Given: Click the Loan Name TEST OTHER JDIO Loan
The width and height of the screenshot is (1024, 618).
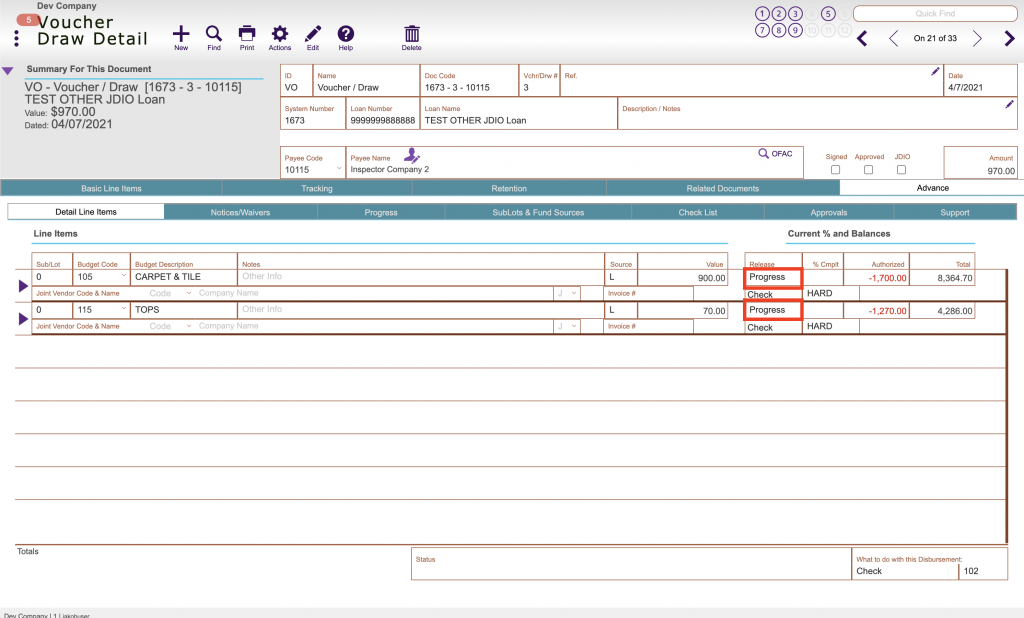Looking at the screenshot, I should coord(519,114).
